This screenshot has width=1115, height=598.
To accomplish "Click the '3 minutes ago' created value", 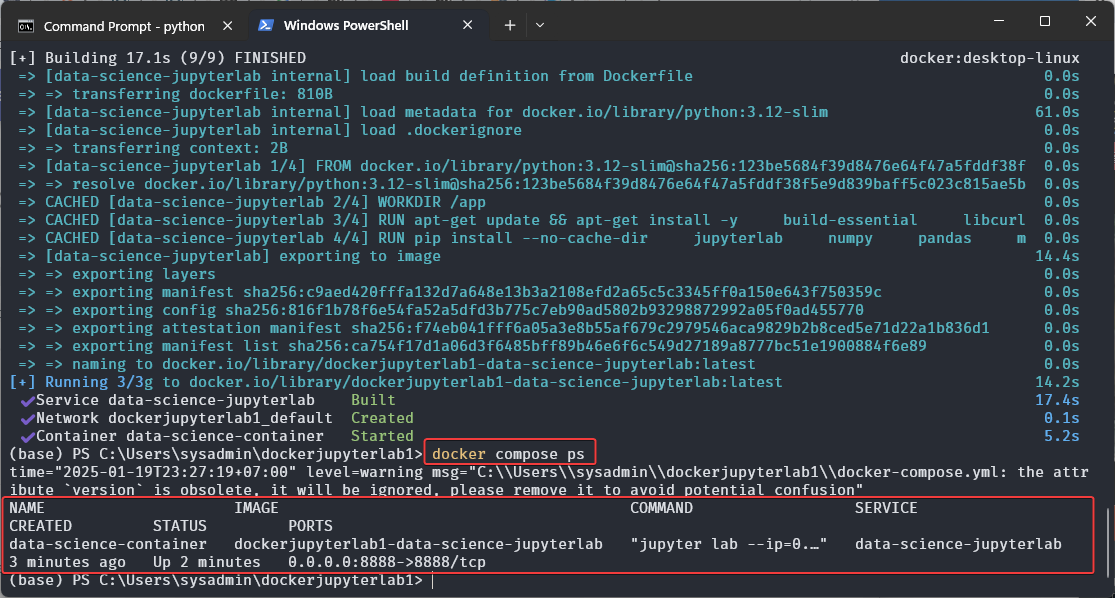I will [68, 562].
